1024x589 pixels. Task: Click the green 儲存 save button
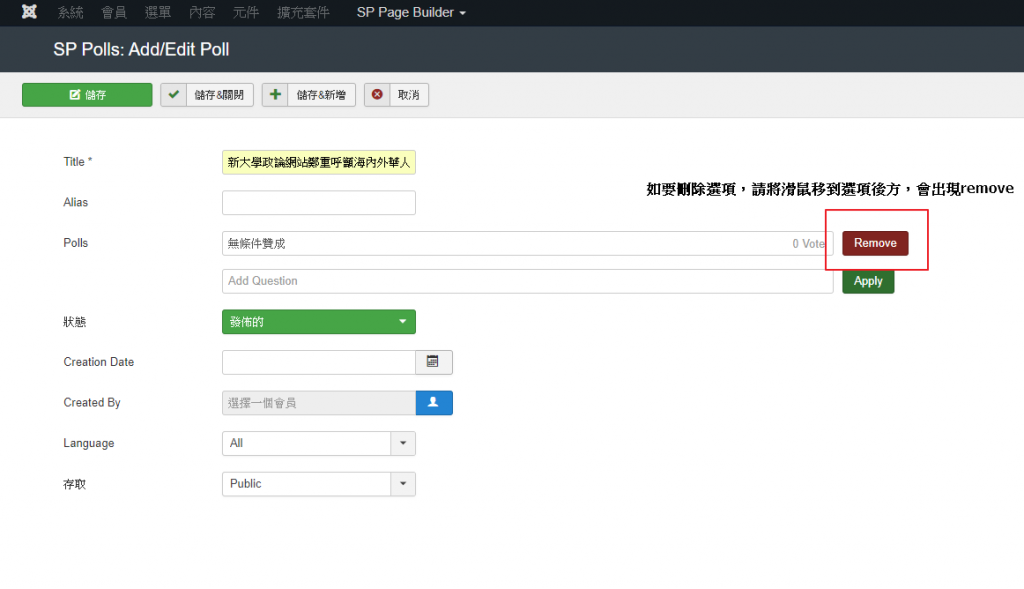tap(87, 95)
